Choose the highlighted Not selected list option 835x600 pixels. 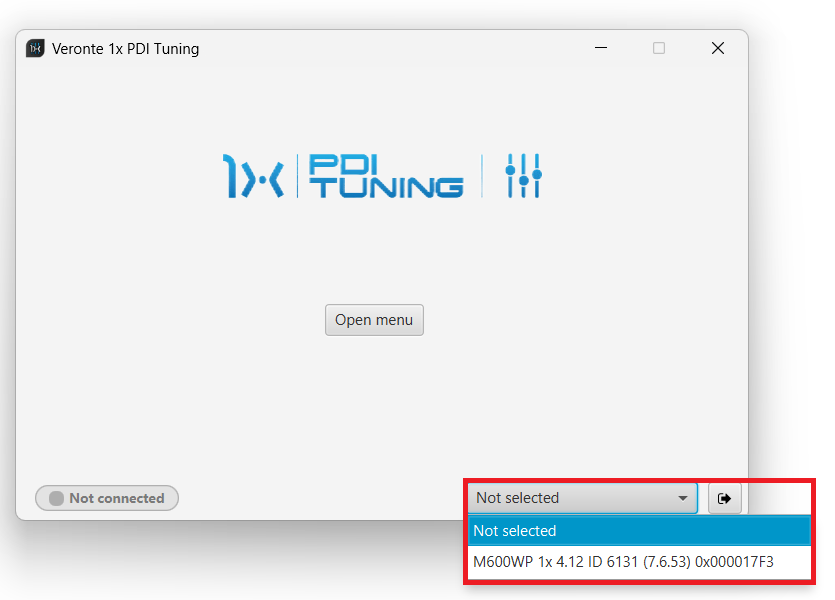pos(638,531)
